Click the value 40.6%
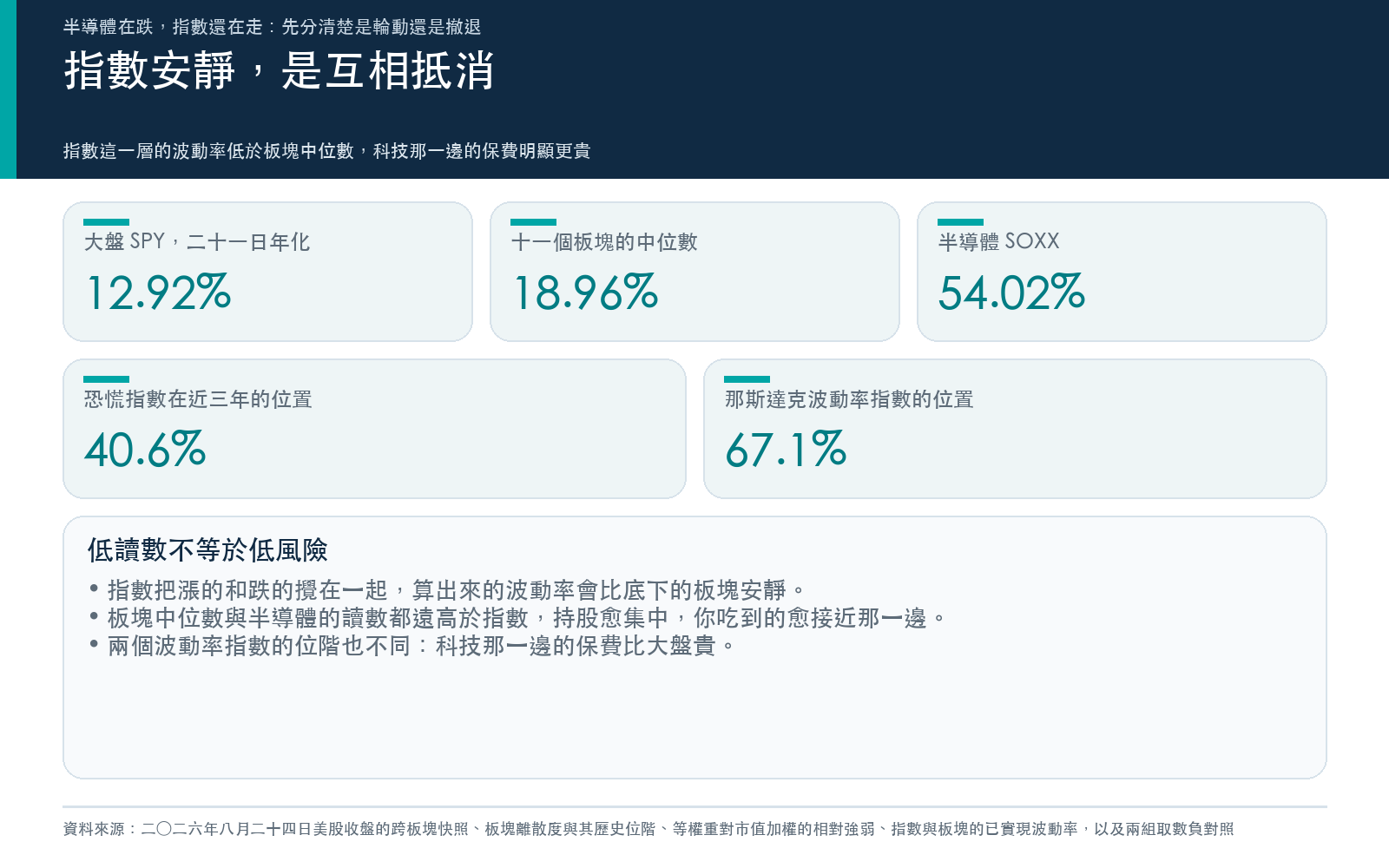Screen dimensions: 1389x868 click(x=146, y=450)
